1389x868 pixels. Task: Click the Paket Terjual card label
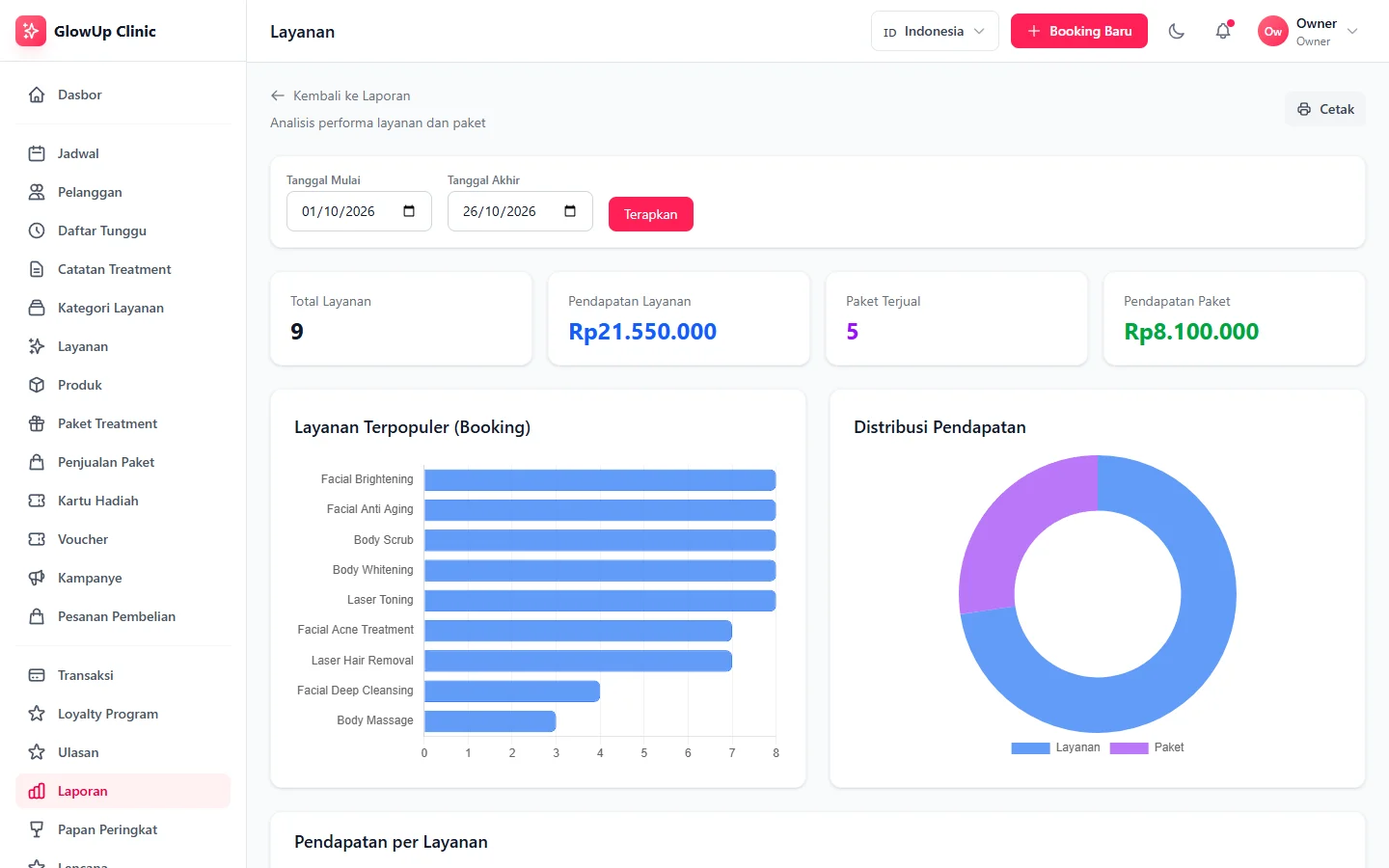click(884, 301)
